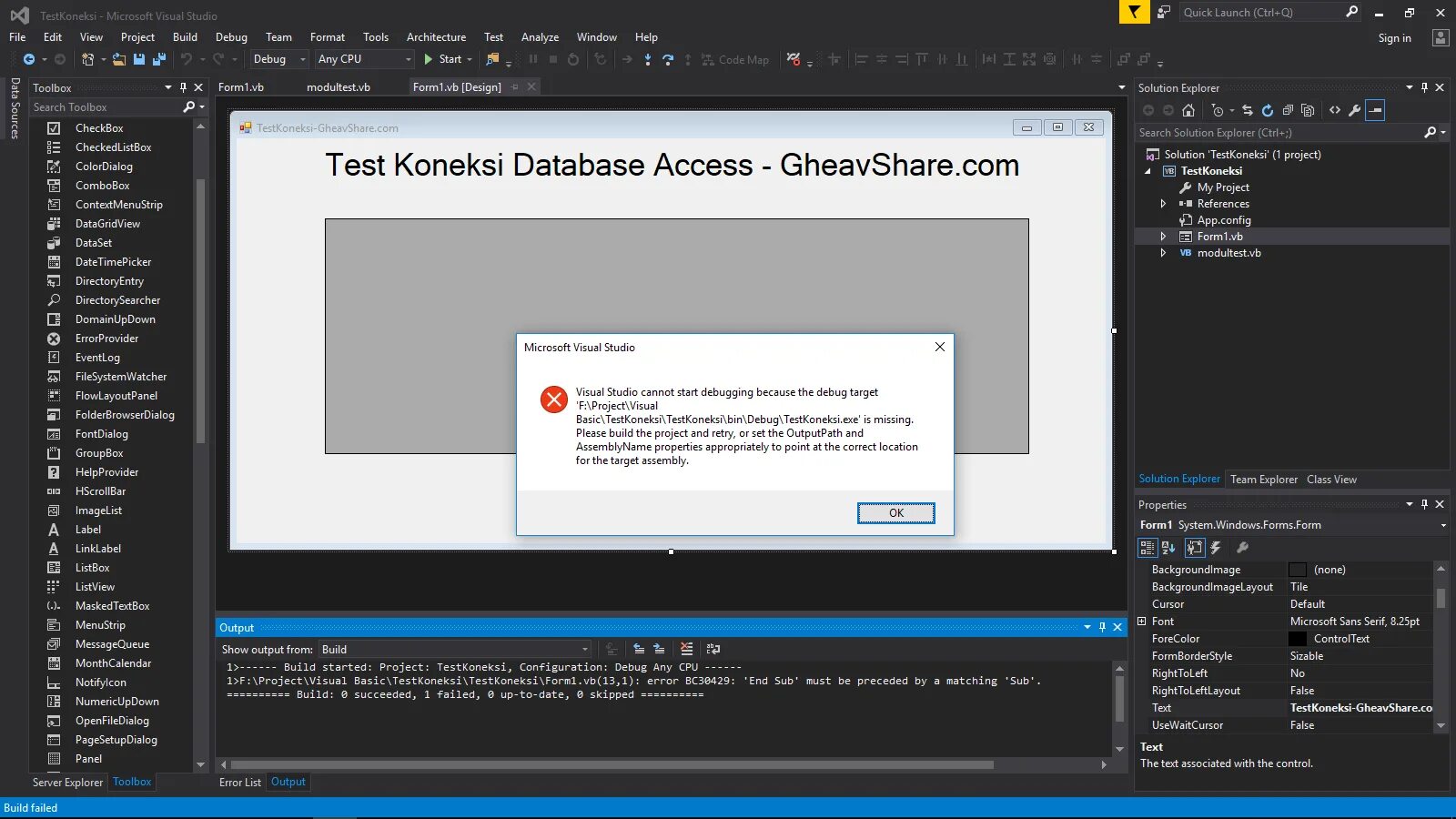Open the feedback icon beside Quick Launch
Viewport: 1456px width, 819px height.
[1164, 12]
